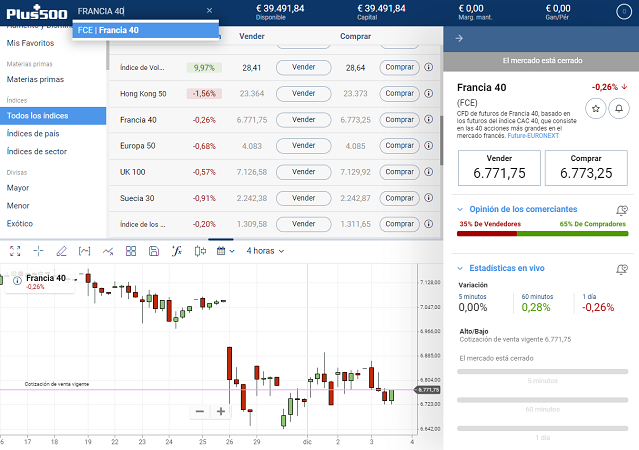
Task: Clear the FRANCIA 40 search text
Action: pos(209,11)
